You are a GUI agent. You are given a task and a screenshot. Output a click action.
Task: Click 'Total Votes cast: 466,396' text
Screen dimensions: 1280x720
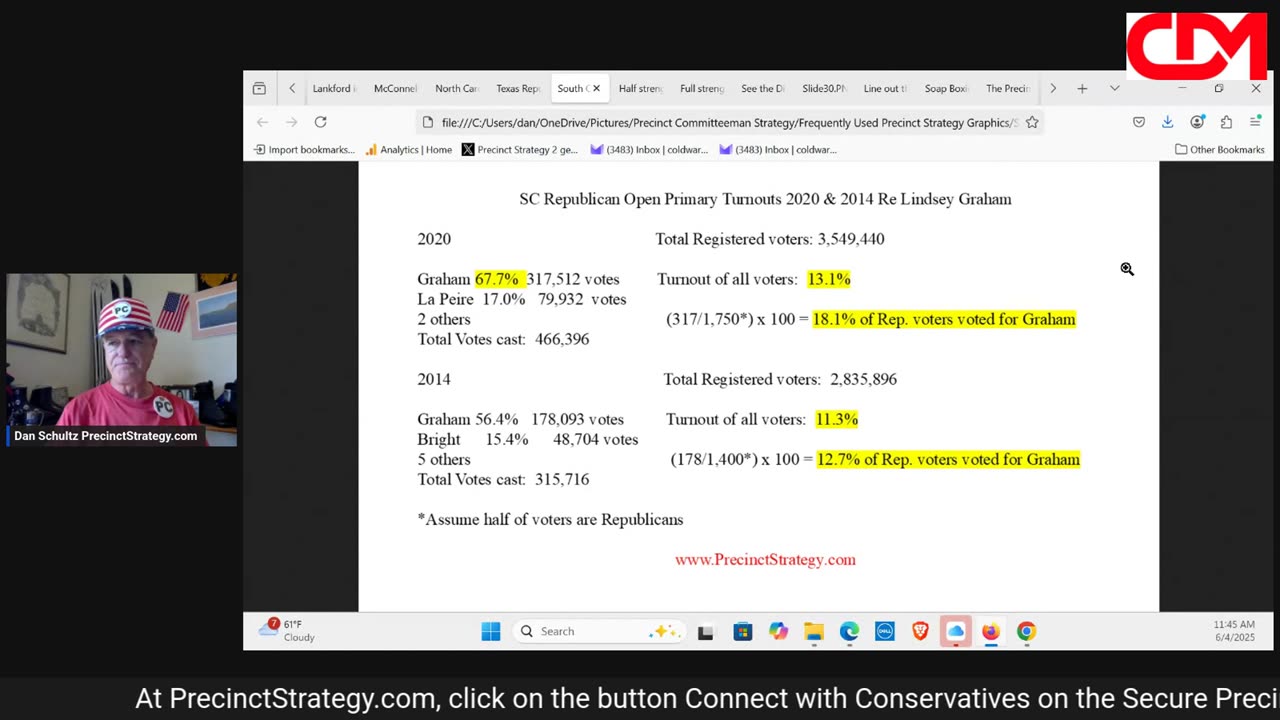tap(503, 339)
